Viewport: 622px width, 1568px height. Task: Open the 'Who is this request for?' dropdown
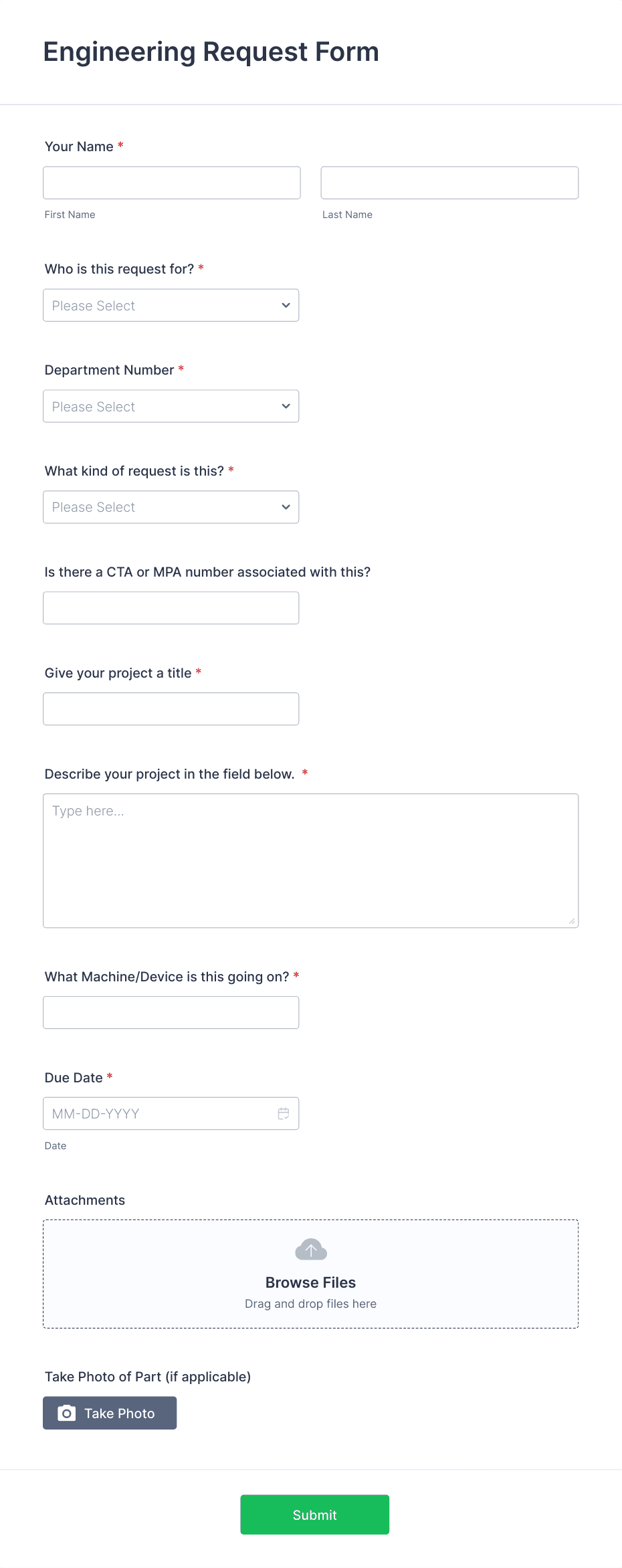click(x=171, y=305)
